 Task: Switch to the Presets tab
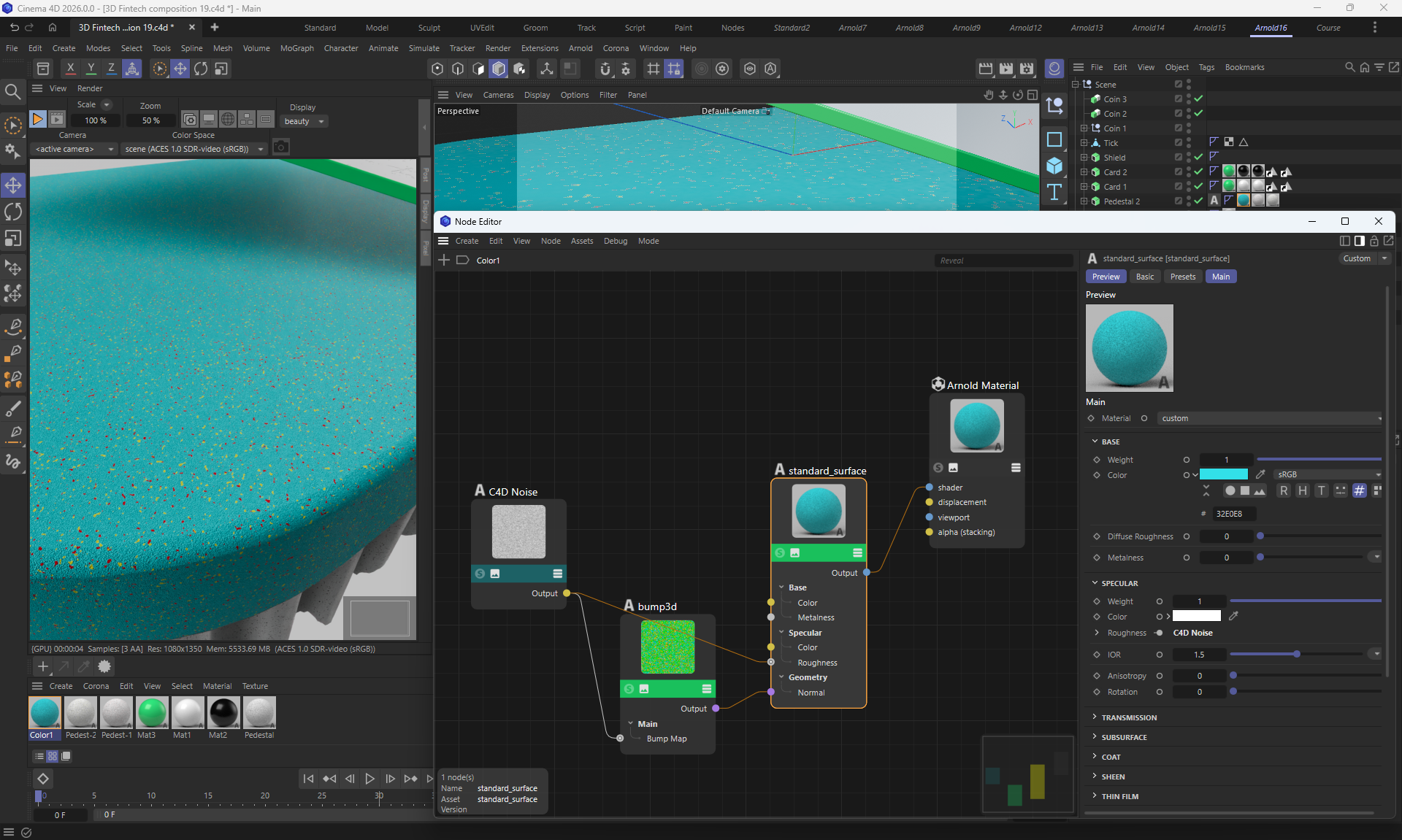1182,277
